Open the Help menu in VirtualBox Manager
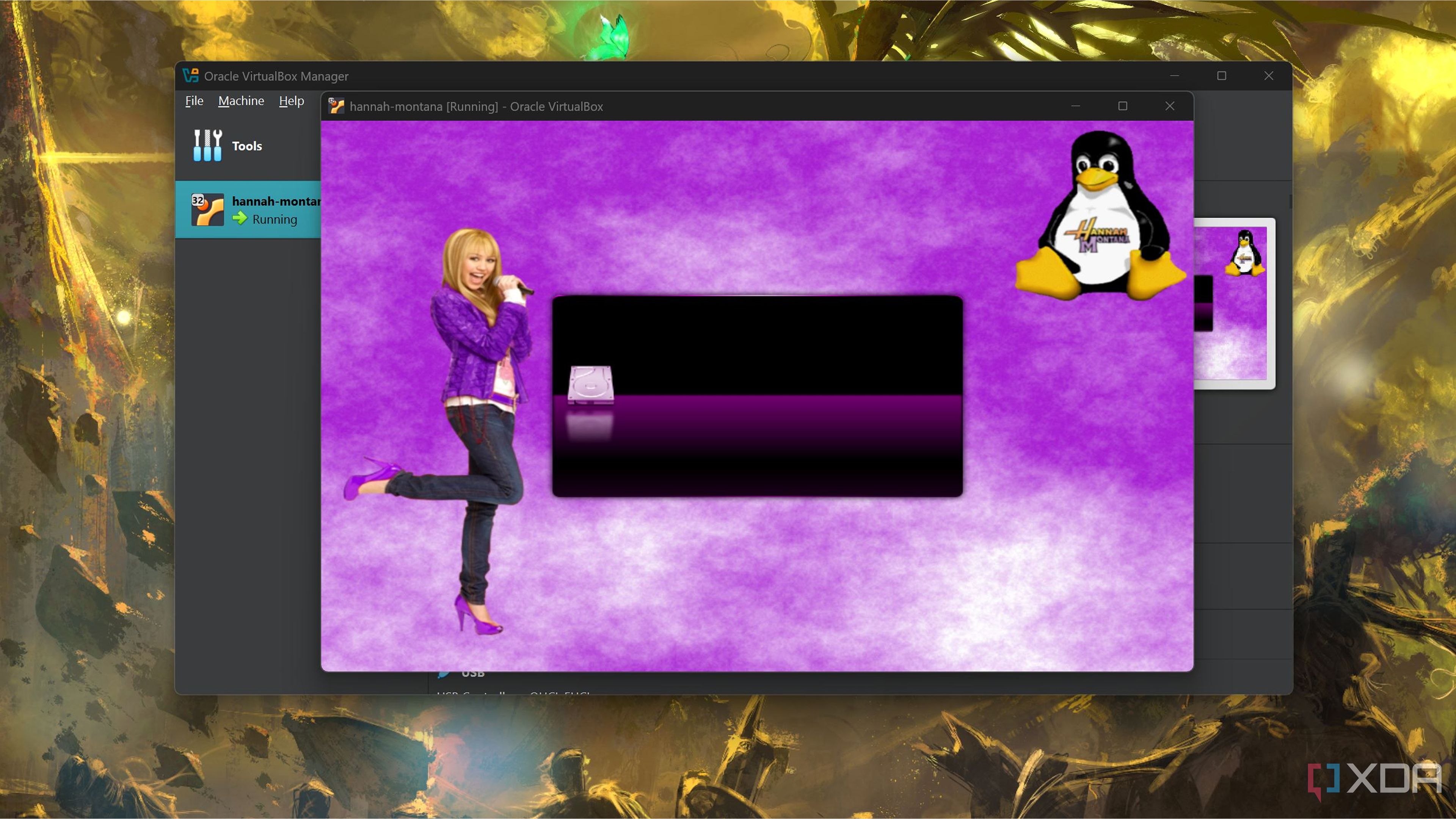Image resolution: width=1456 pixels, height=819 pixels. point(291,100)
